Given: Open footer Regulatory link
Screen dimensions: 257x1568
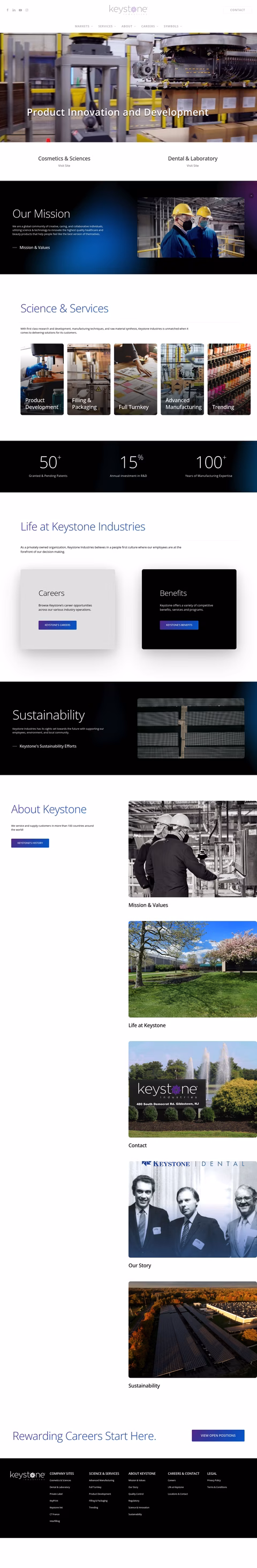Looking at the screenshot, I should click(x=134, y=1500).
